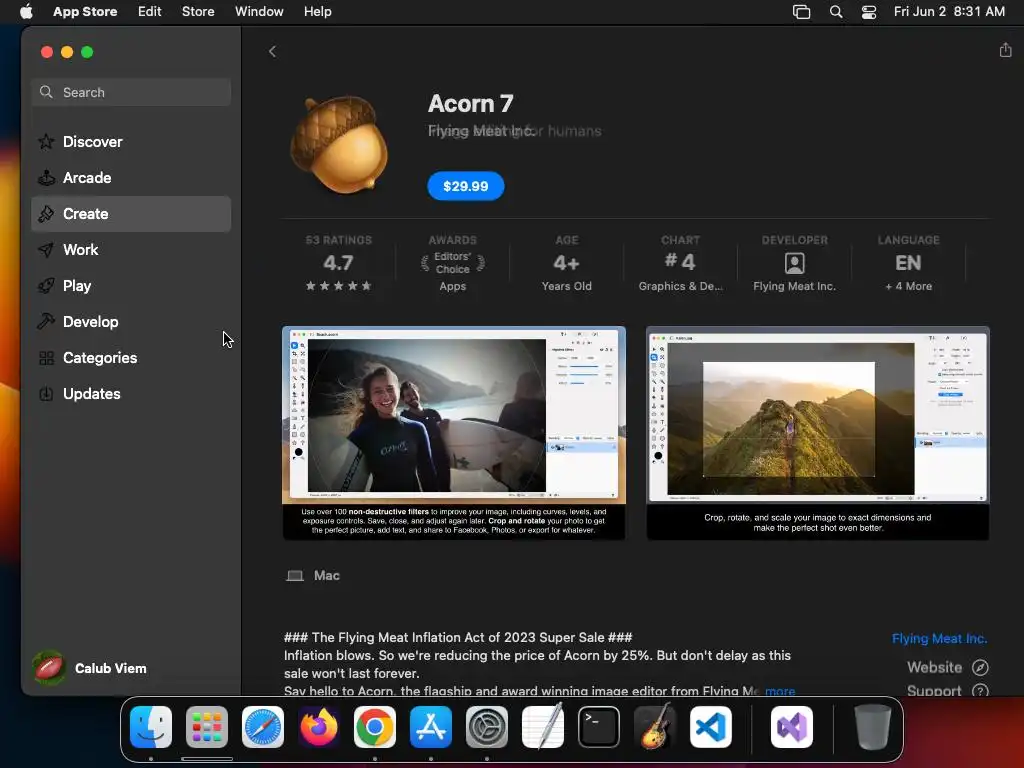Click the App Store search field
This screenshot has width=1024, height=768.
(131, 92)
